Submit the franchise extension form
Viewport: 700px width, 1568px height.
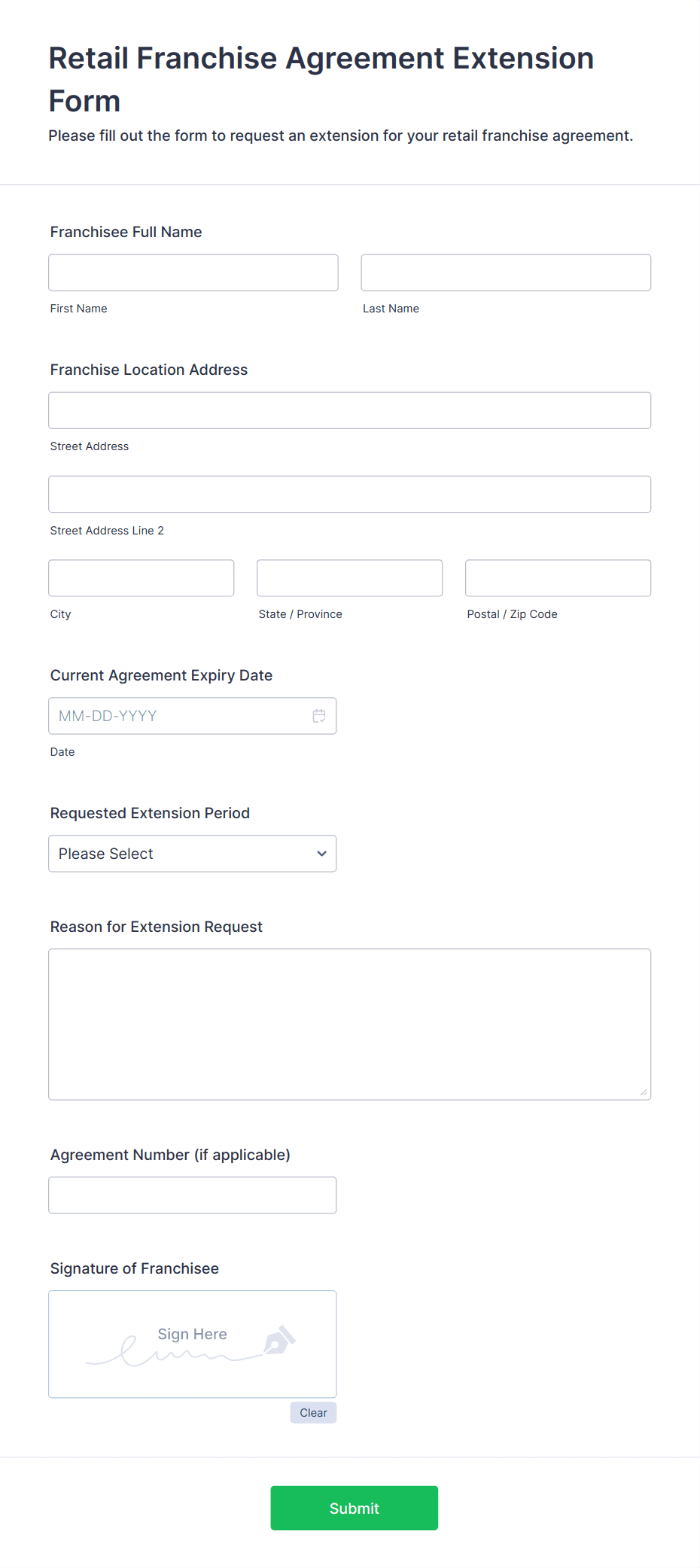pyautogui.click(x=355, y=1508)
